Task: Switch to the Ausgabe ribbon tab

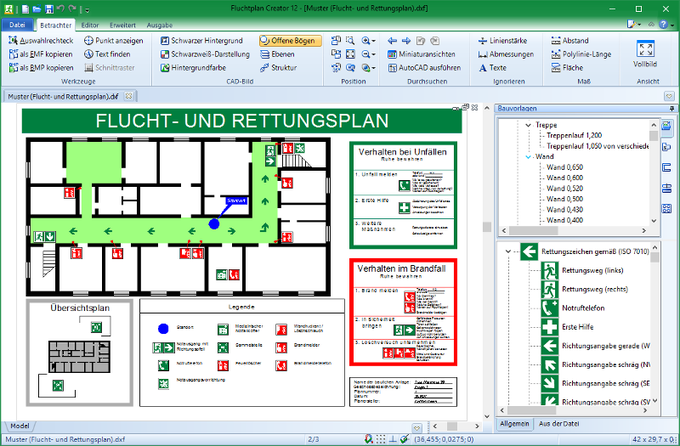Action: pyautogui.click(x=160, y=25)
